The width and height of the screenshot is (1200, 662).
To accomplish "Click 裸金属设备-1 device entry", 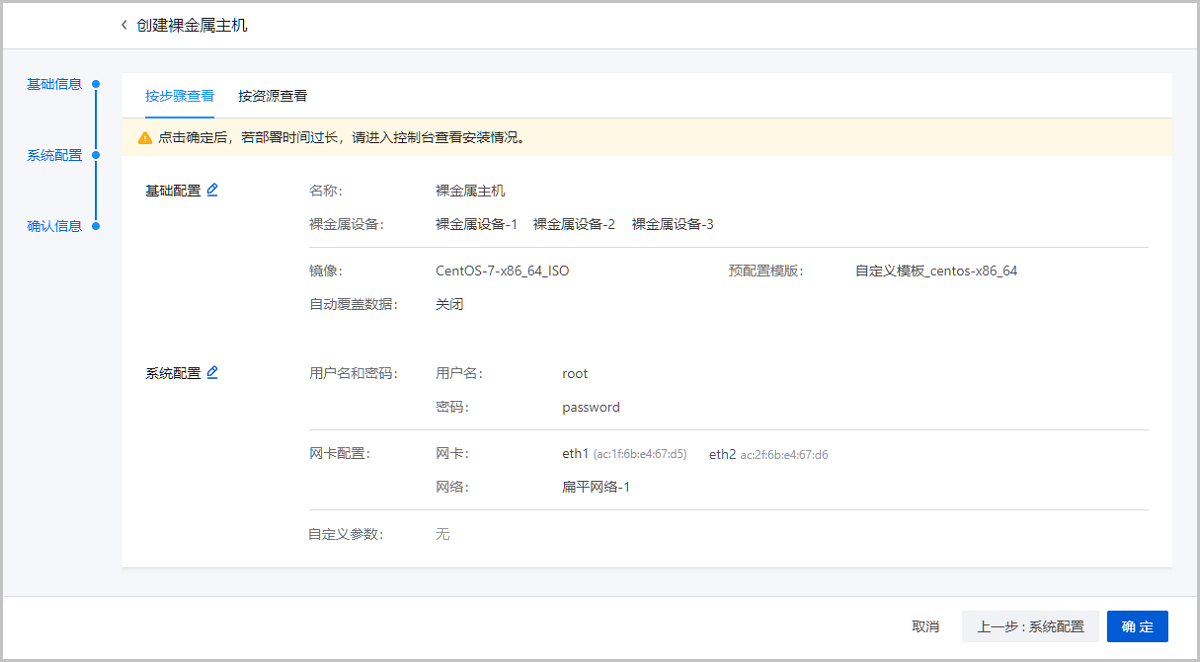I will 476,224.
